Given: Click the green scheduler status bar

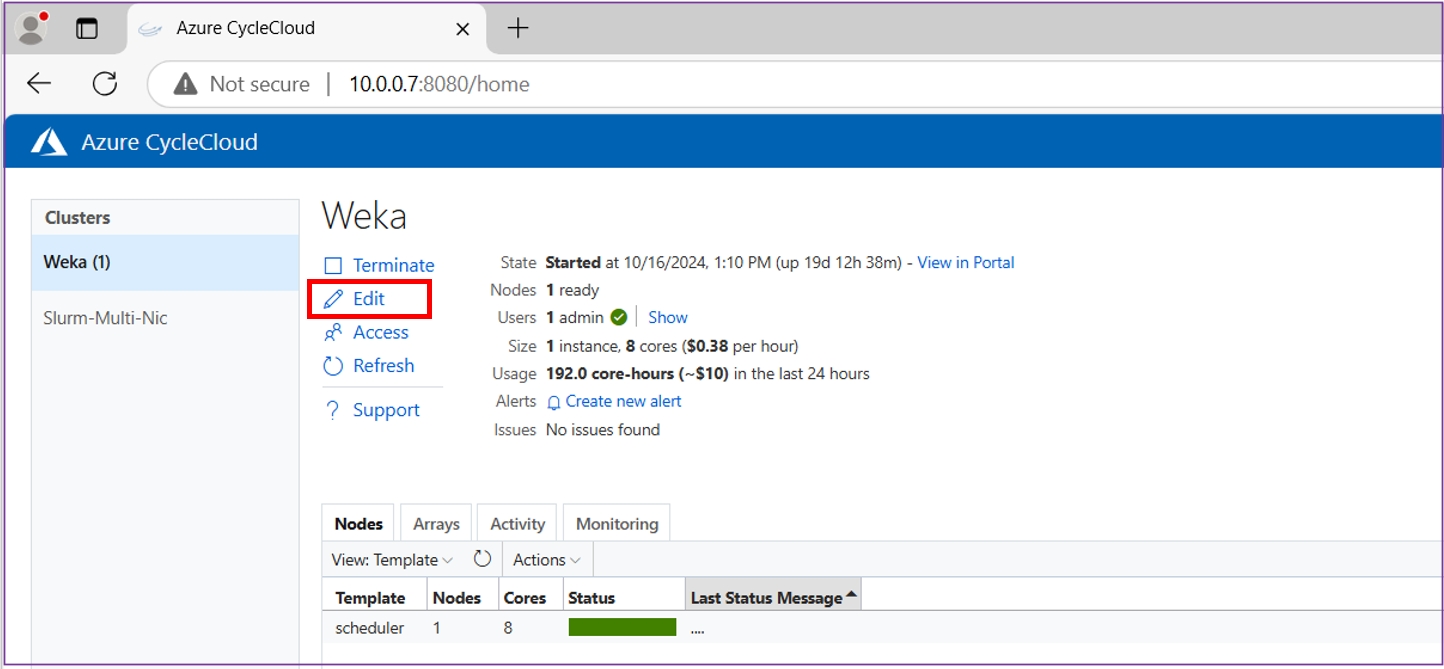Looking at the screenshot, I should (622, 628).
